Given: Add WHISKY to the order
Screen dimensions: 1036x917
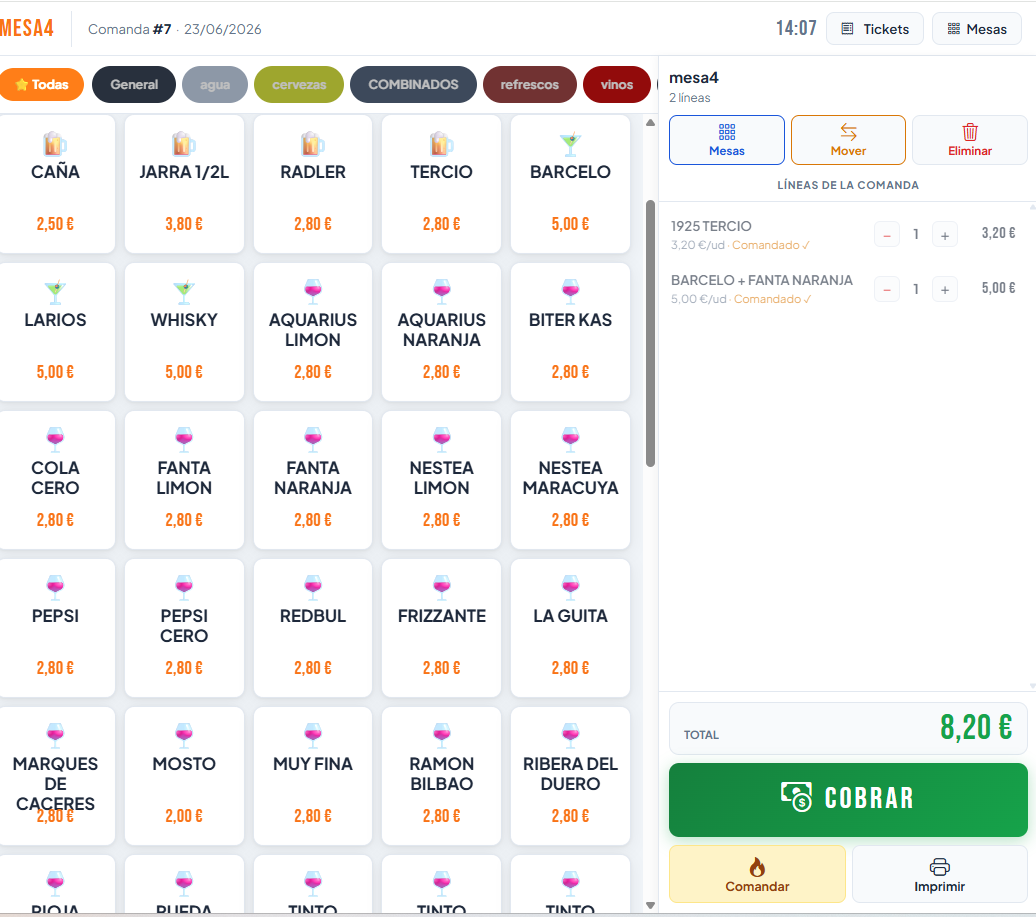Looking at the screenshot, I should [184, 332].
